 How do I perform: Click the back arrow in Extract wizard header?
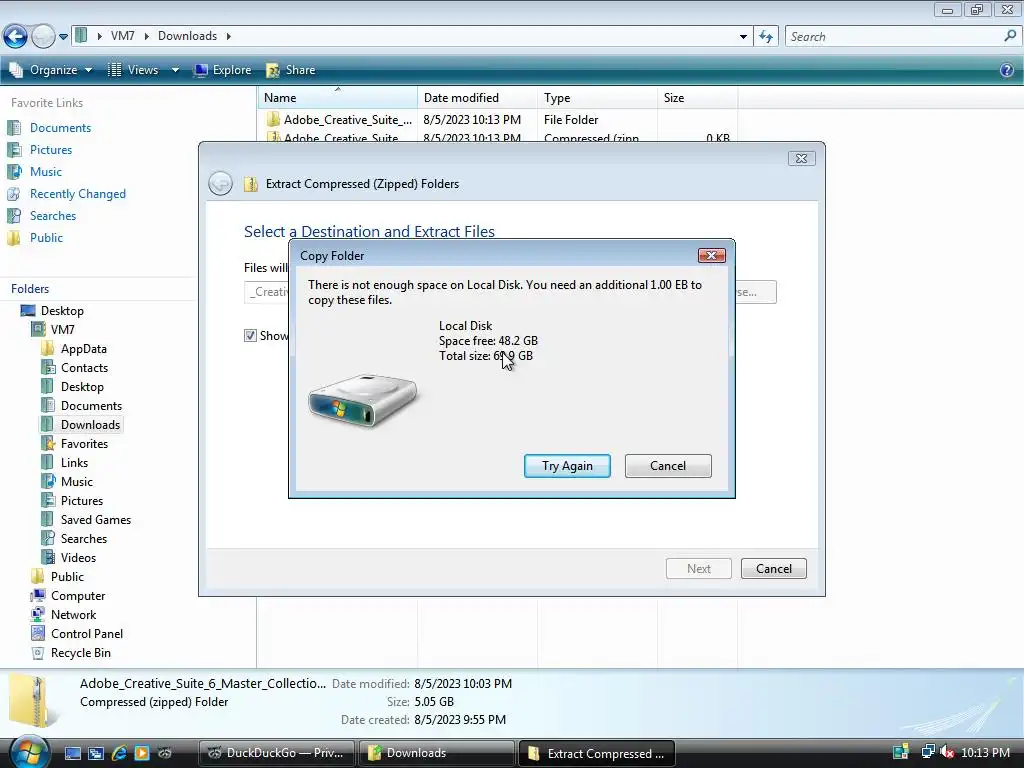220,184
